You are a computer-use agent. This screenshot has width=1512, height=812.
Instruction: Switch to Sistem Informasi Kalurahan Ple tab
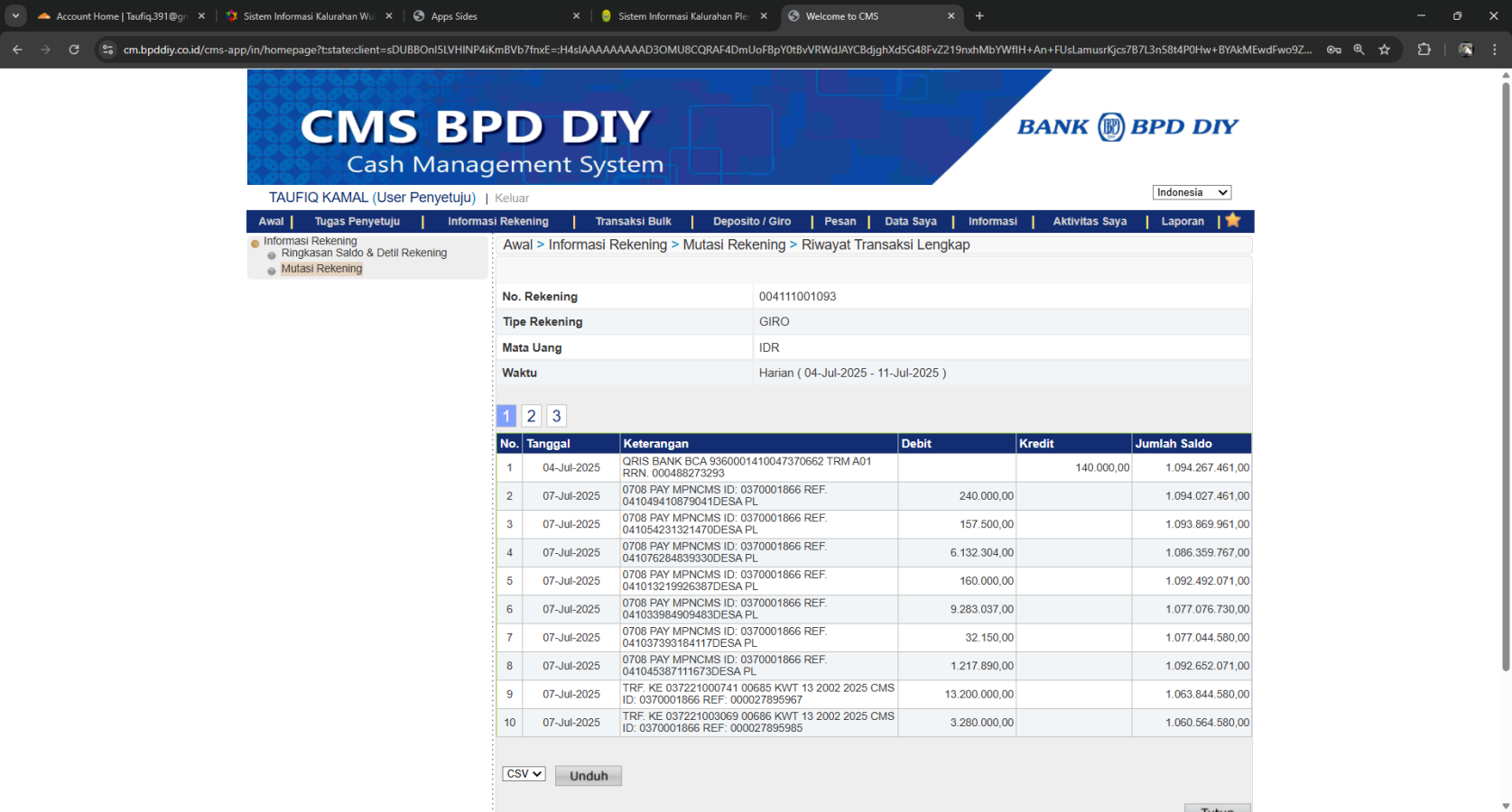pos(682,16)
